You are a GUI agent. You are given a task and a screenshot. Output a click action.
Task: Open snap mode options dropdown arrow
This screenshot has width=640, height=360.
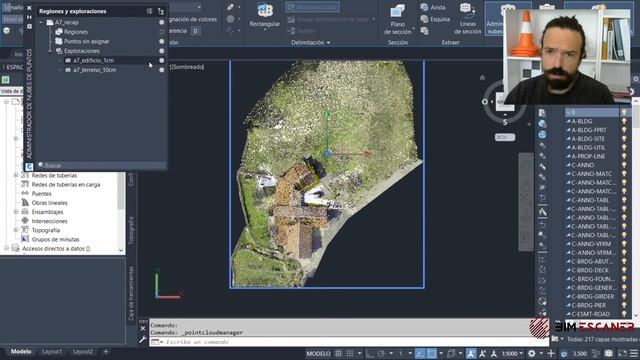coord(359,353)
